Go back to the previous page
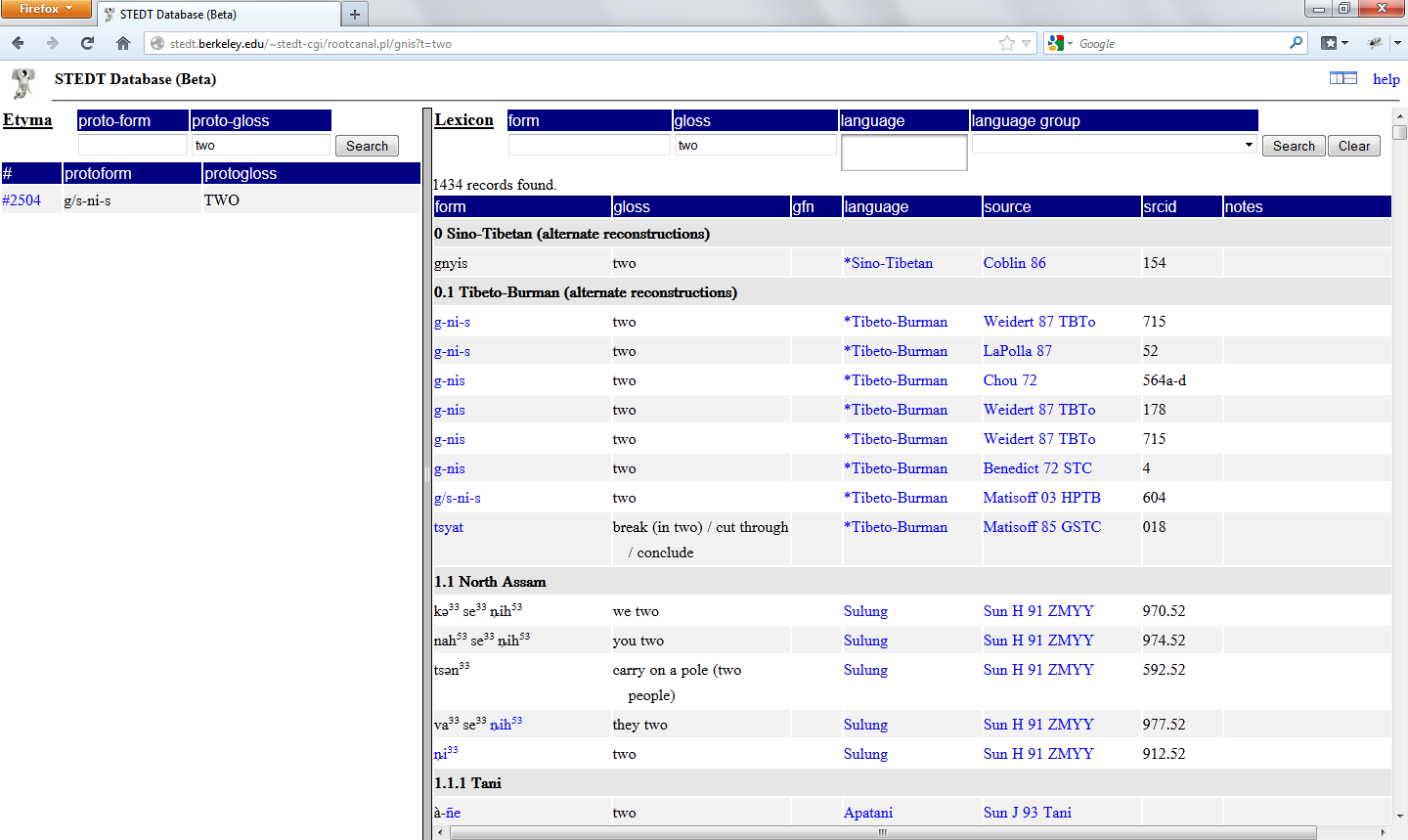Screen dimensions: 1408x840 pyautogui.click(x=18, y=43)
